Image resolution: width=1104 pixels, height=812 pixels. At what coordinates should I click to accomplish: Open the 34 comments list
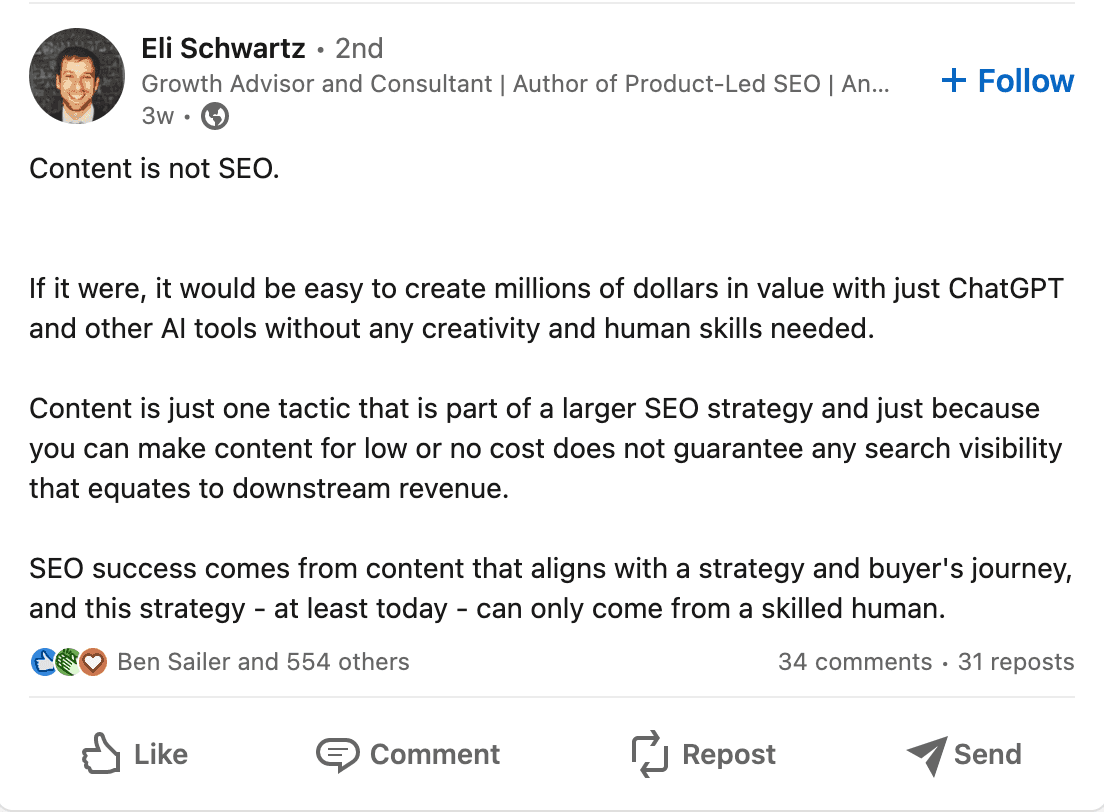coord(856,662)
